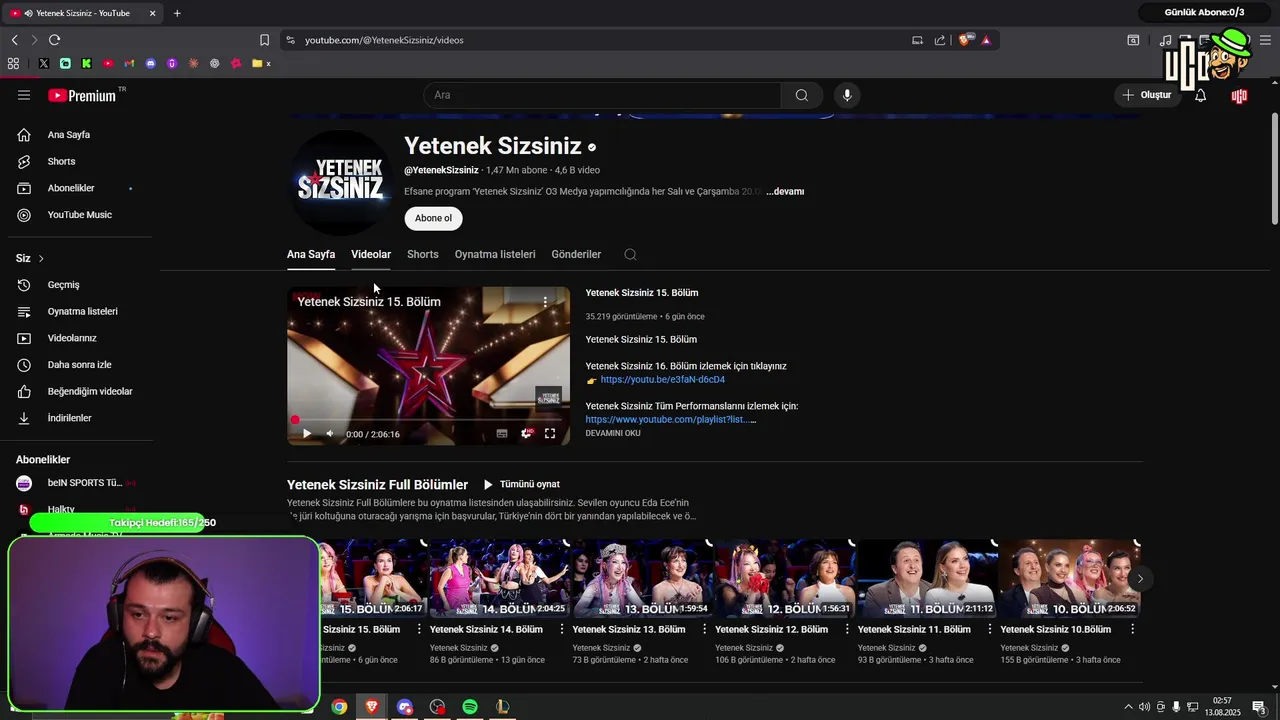Open the Discord bookmark icon
Screen dimensions: 1280x720
151,63
